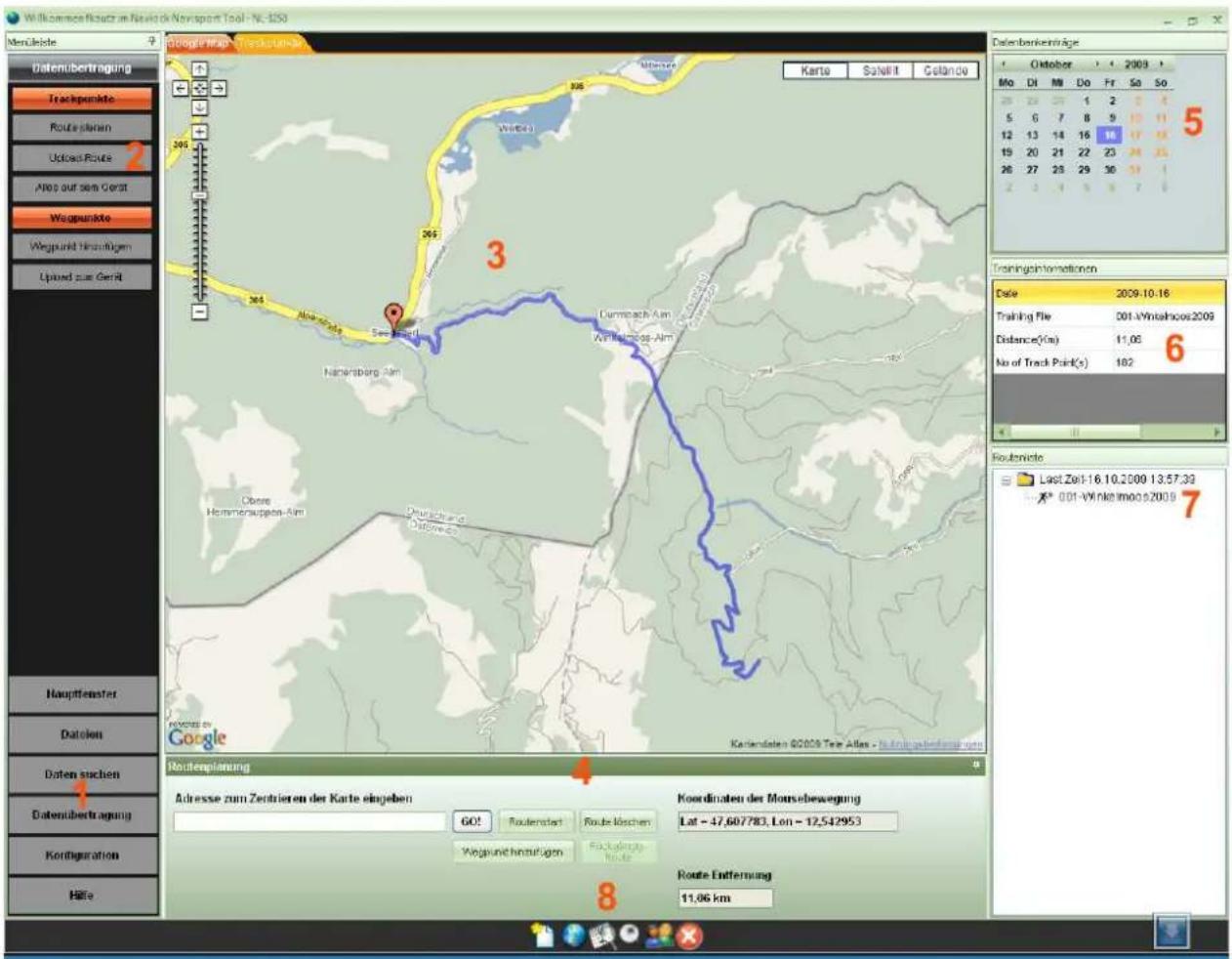Click the Upload Route button
The image size is (1232, 959).
click(x=82, y=157)
